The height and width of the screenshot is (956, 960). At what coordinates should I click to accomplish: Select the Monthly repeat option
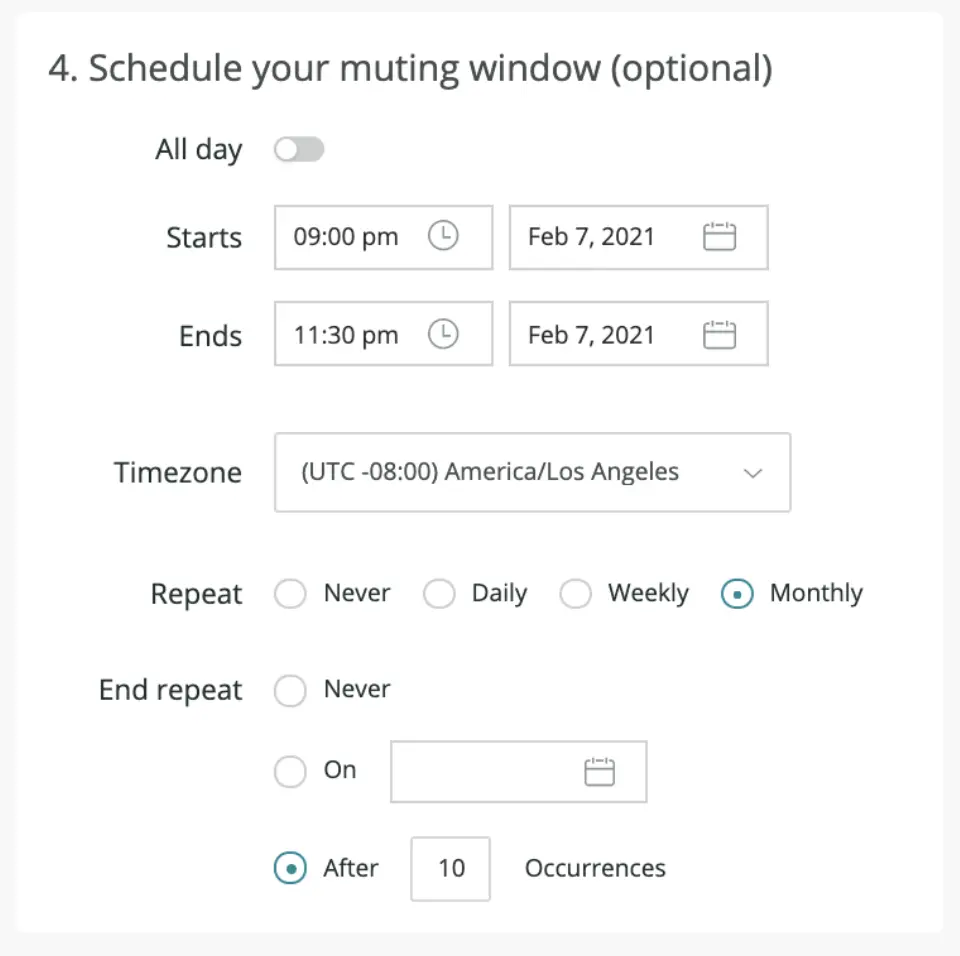737,593
